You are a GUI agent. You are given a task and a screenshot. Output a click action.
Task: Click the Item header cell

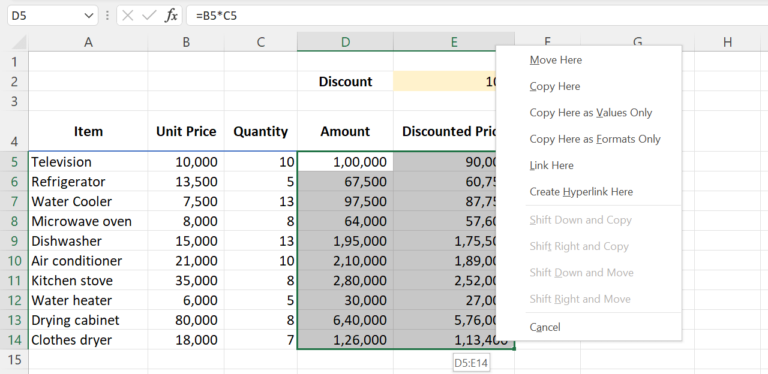(88, 131)
